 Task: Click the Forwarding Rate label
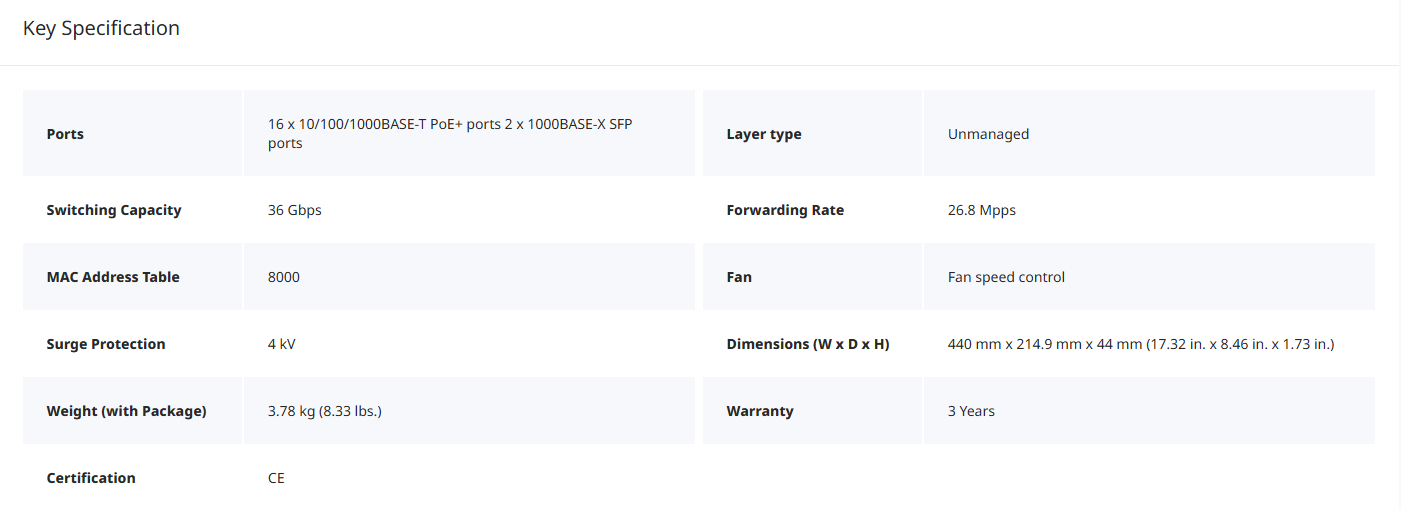(785, 210)
